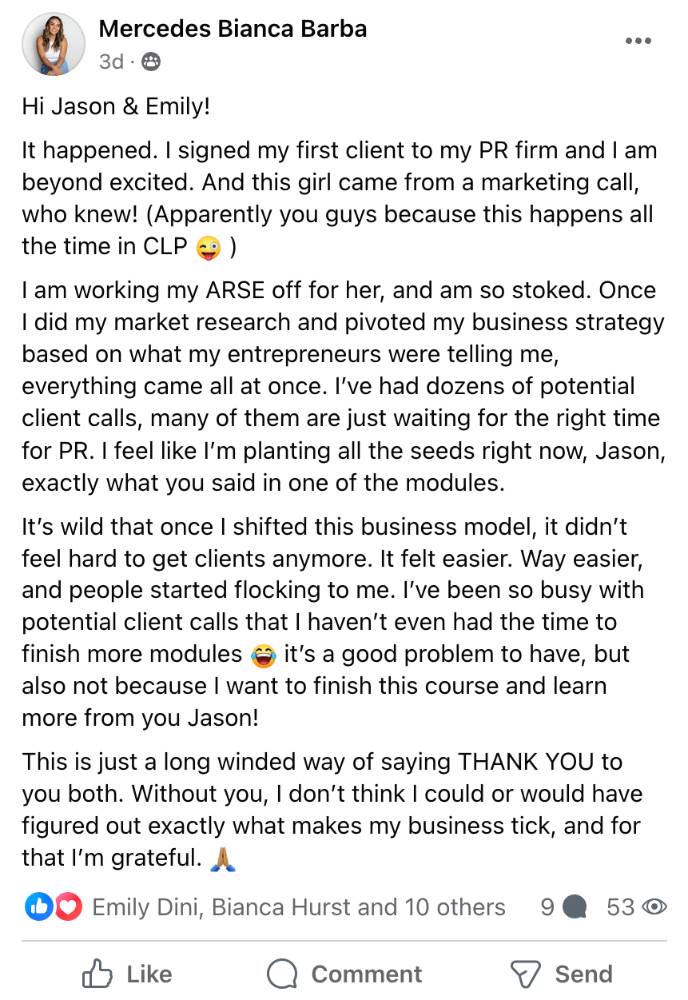688x1000 pixels.
Task: View Emily Dini, Bianca Hurst and 10 others
Action: point(298,907)
